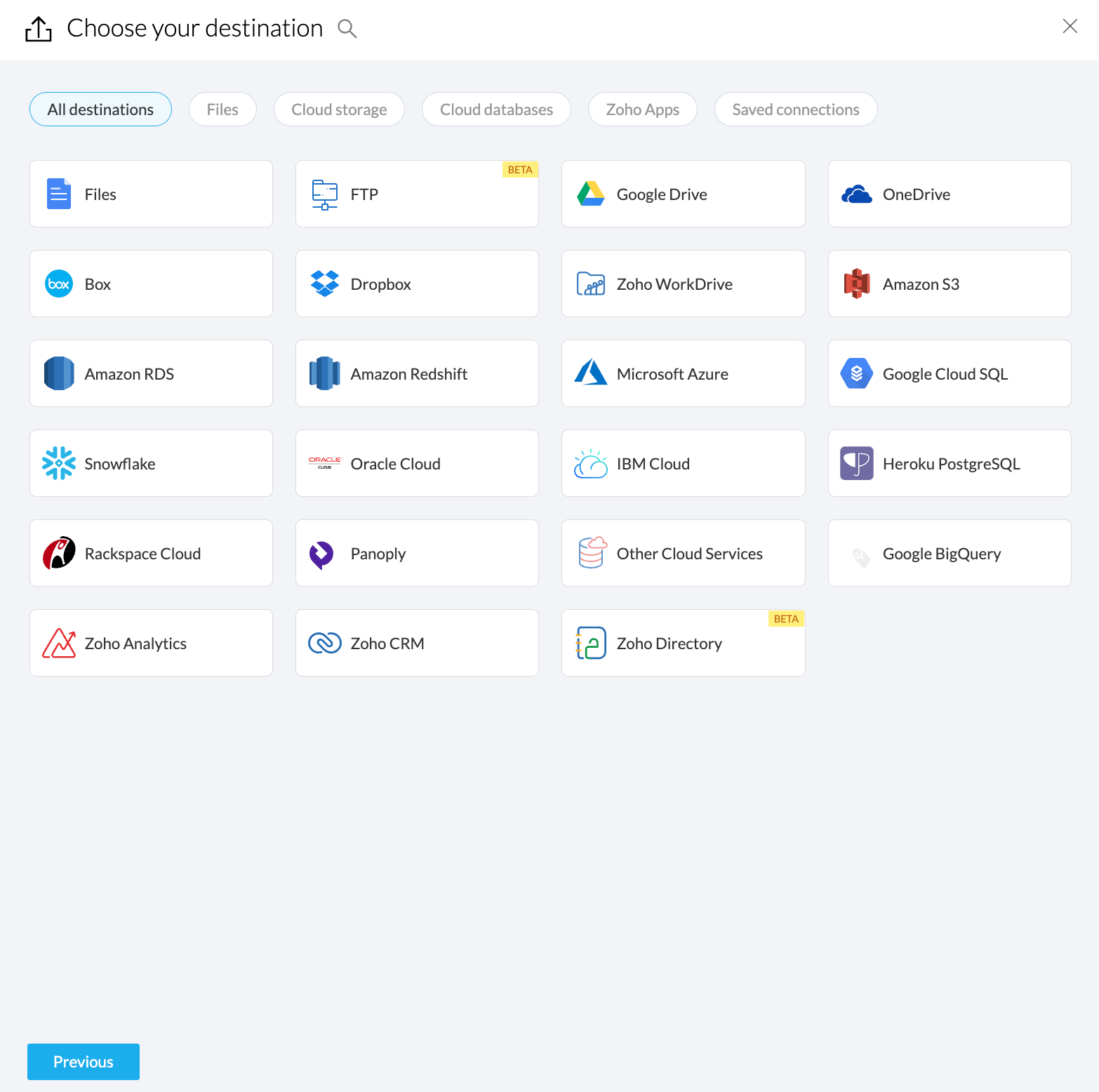
Task: Open the Saved connections tab
Action: tap(796, 109)
